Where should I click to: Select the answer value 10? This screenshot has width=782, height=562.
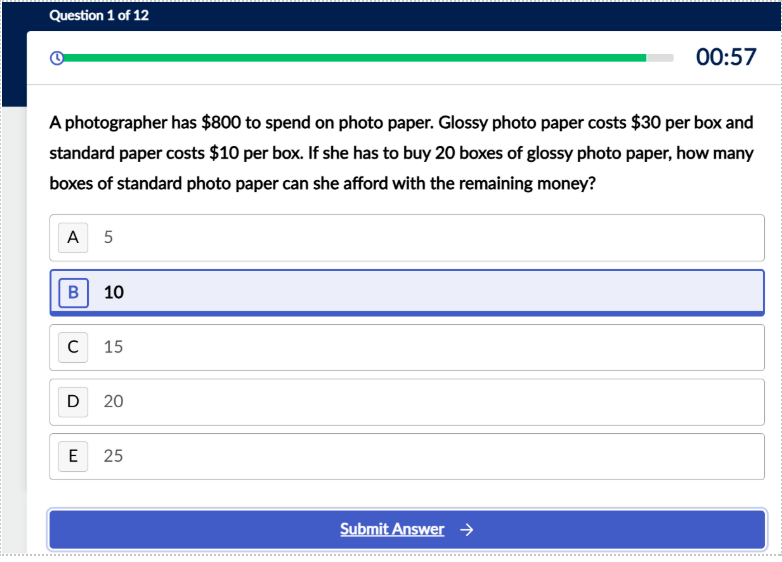[x=114, y=292]
